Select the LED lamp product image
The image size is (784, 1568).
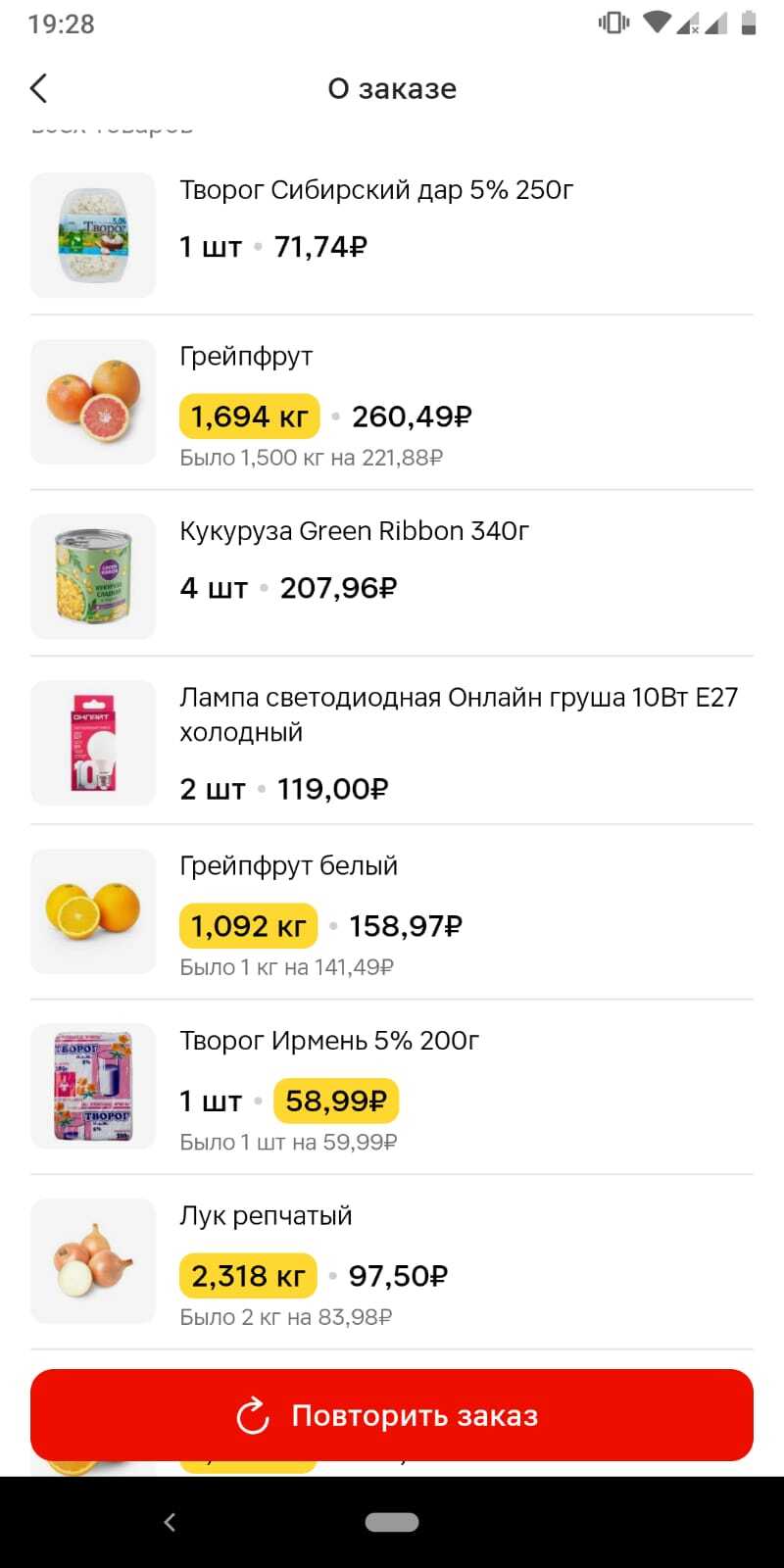click(93, 743)
